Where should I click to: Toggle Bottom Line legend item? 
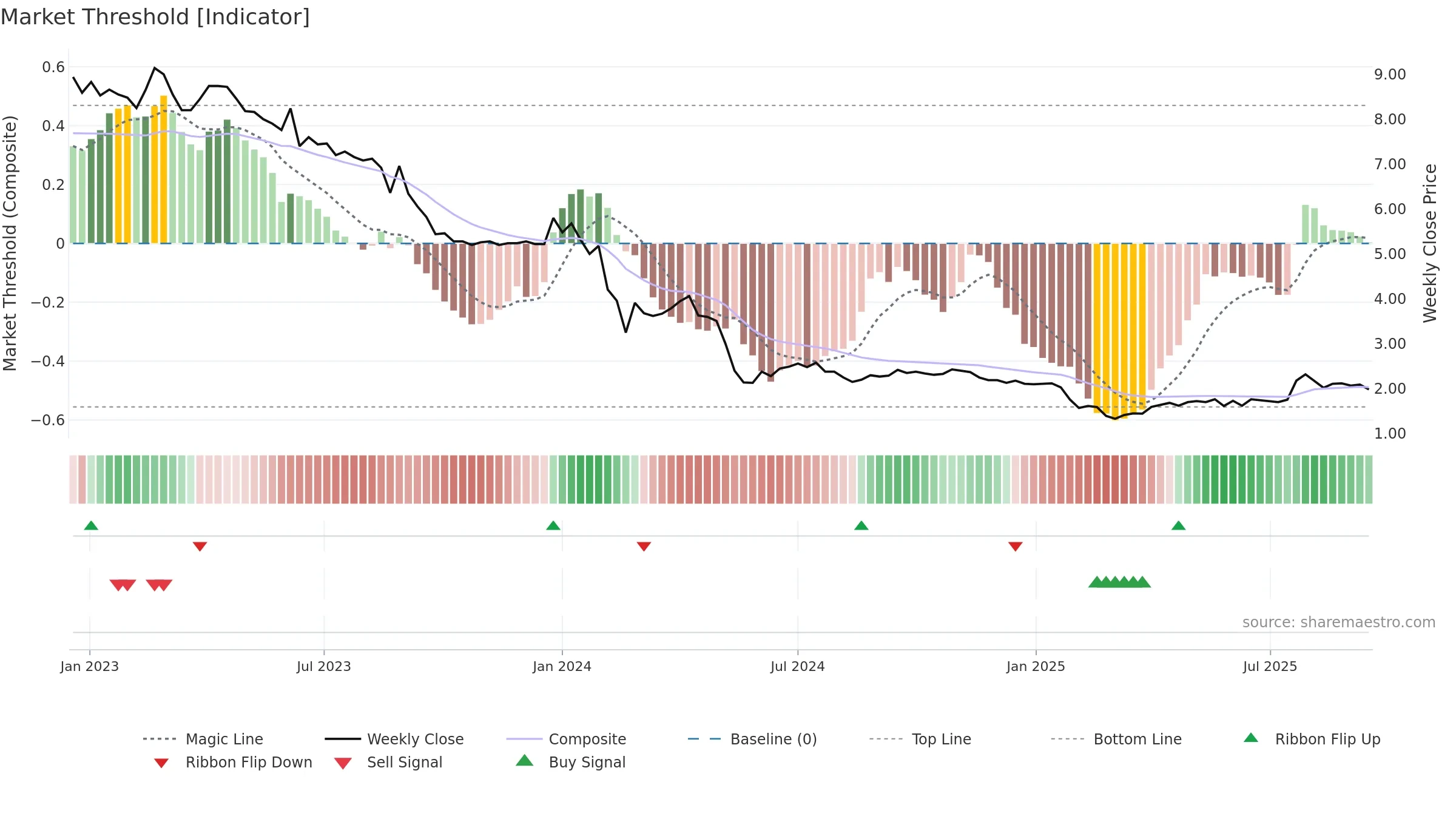tap(1116, 739)
